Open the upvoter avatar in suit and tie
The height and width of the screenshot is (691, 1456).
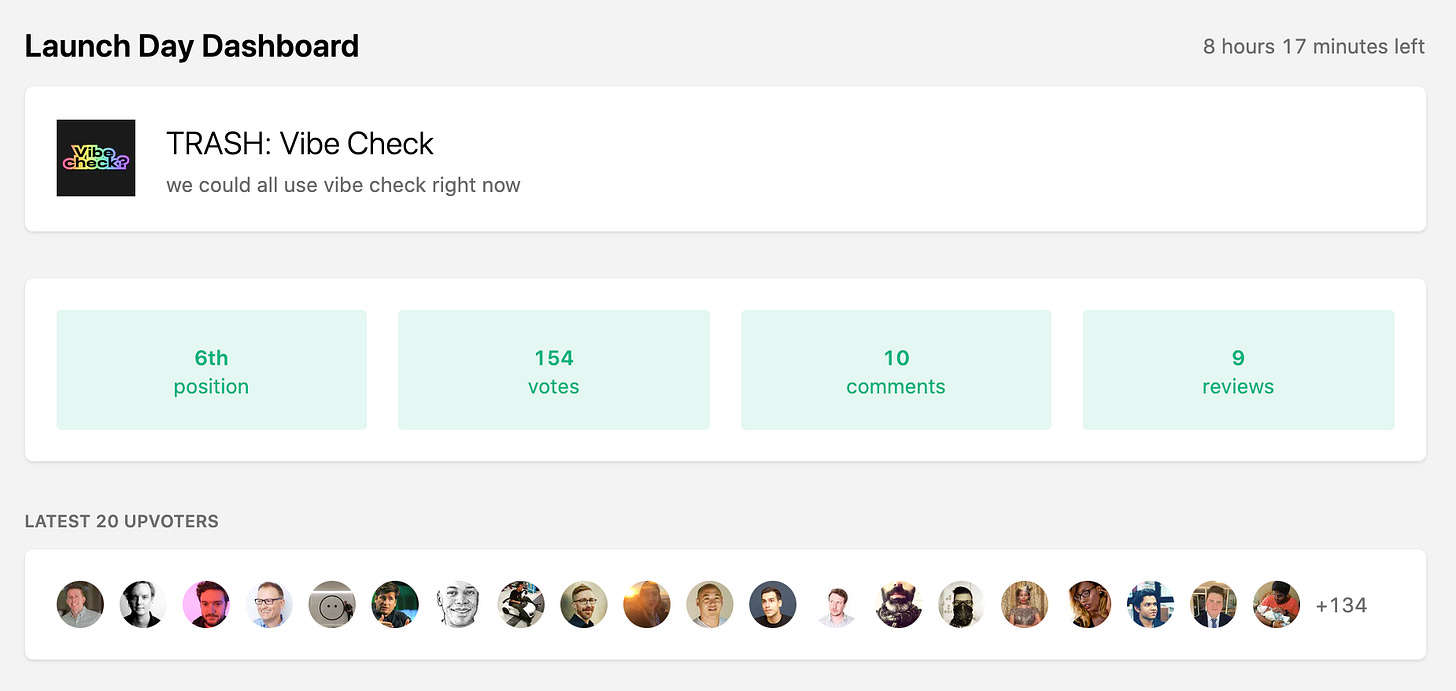coord(1214,605)
